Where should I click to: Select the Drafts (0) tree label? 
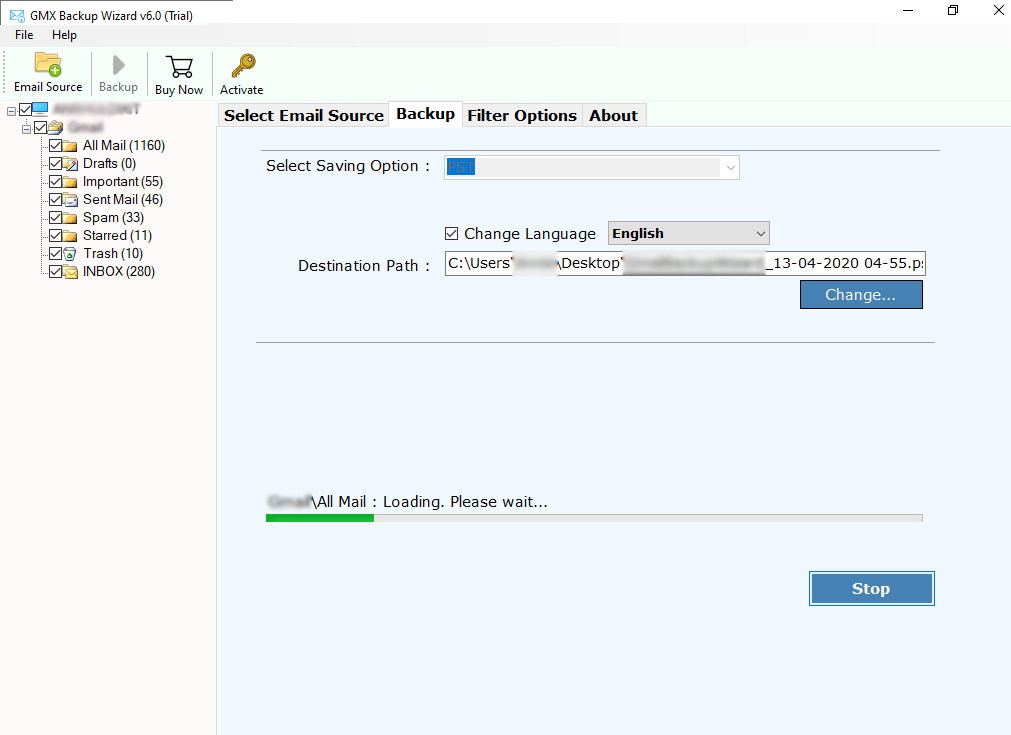(x=109, y=163)
